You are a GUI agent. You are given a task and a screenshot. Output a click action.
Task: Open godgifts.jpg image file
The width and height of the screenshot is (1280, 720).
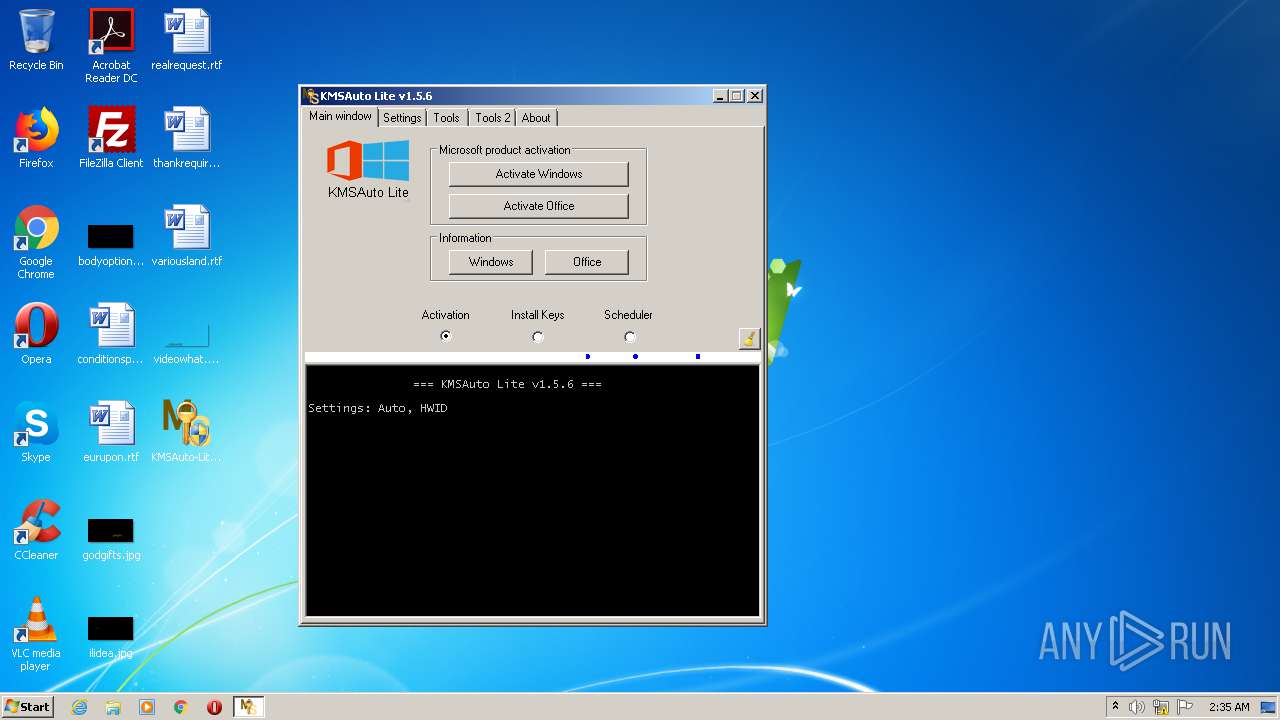point(111,538)
